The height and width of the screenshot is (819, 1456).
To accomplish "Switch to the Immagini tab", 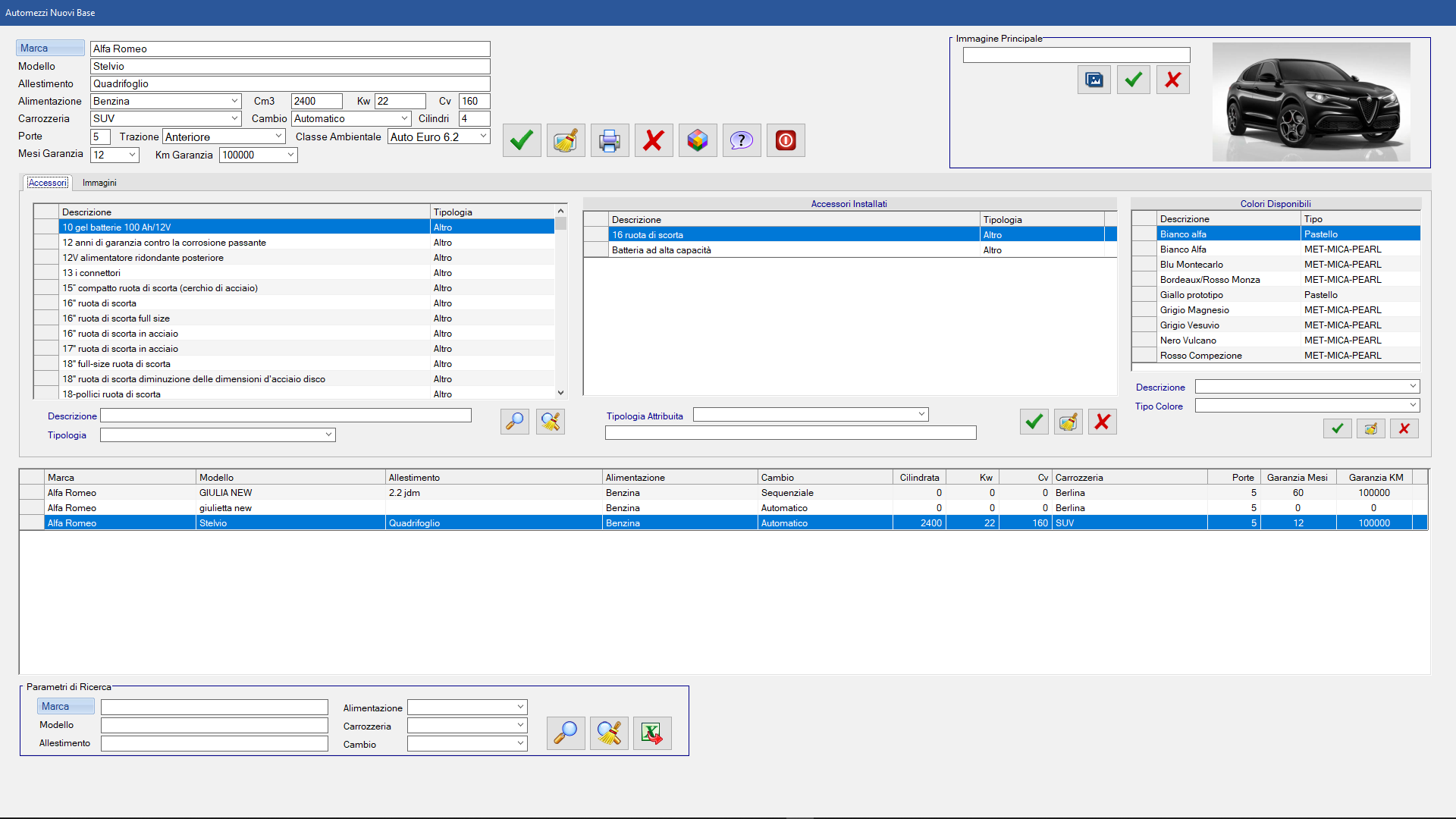I will tap(99, 183).
